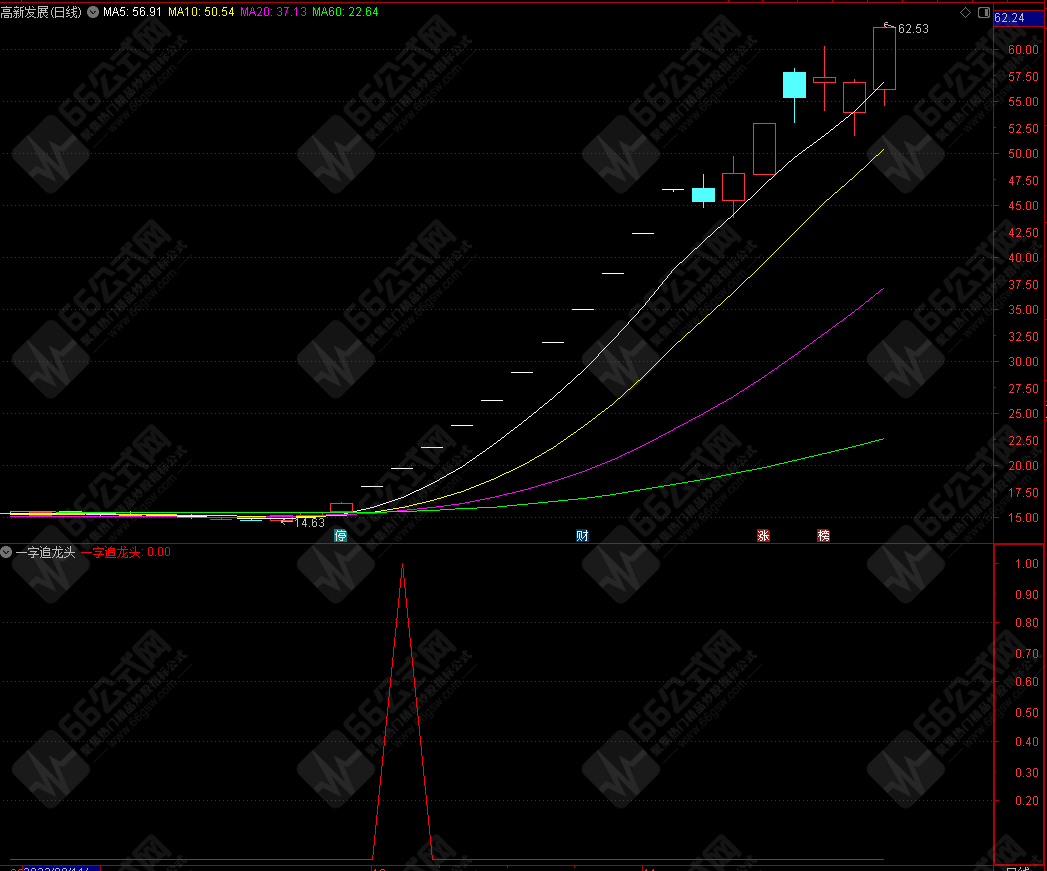
Task: Click the window layout icon beside the diamond
Action: click(x=984, y=13)
